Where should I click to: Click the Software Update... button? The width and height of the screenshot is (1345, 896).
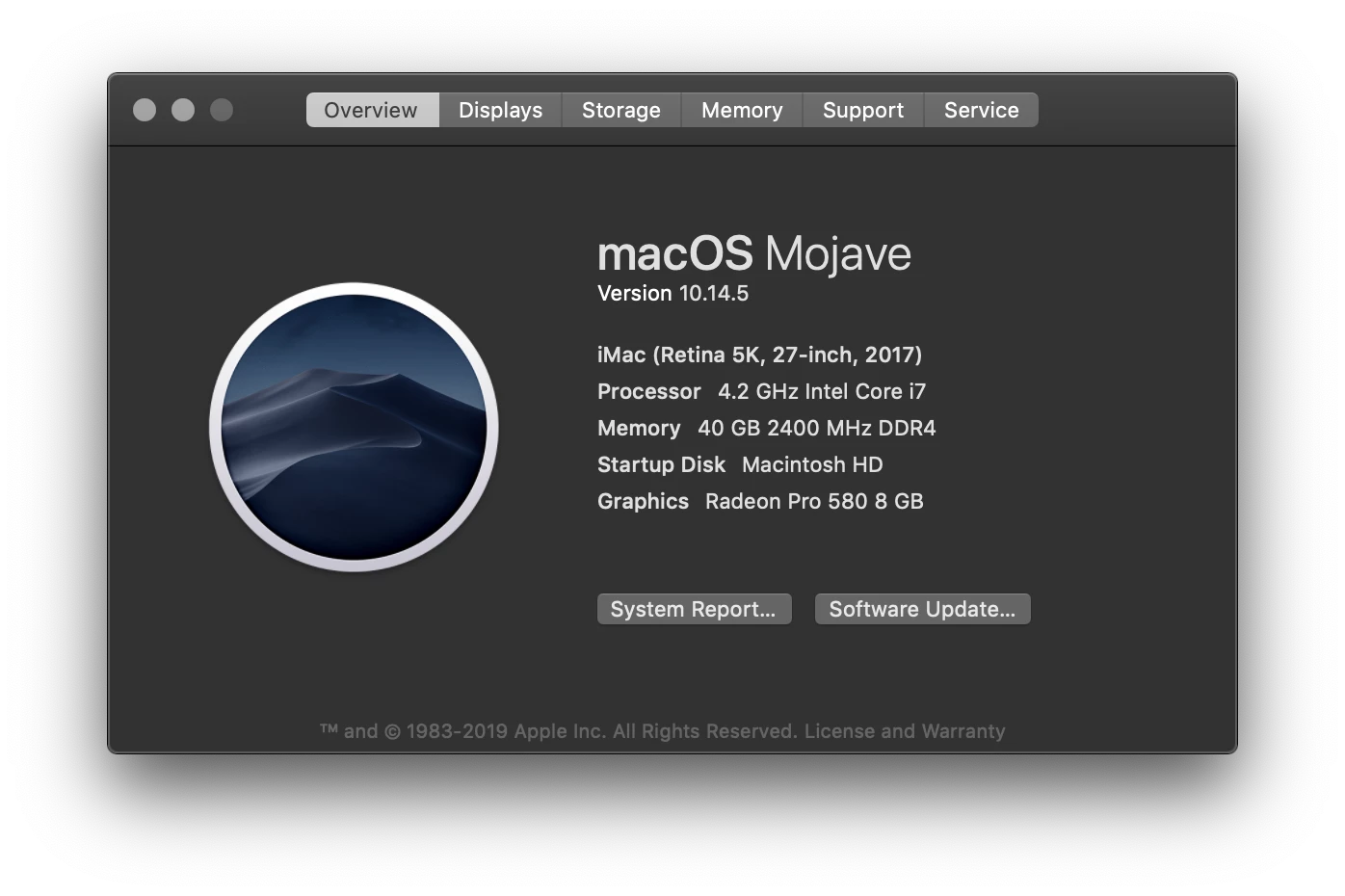922,609
